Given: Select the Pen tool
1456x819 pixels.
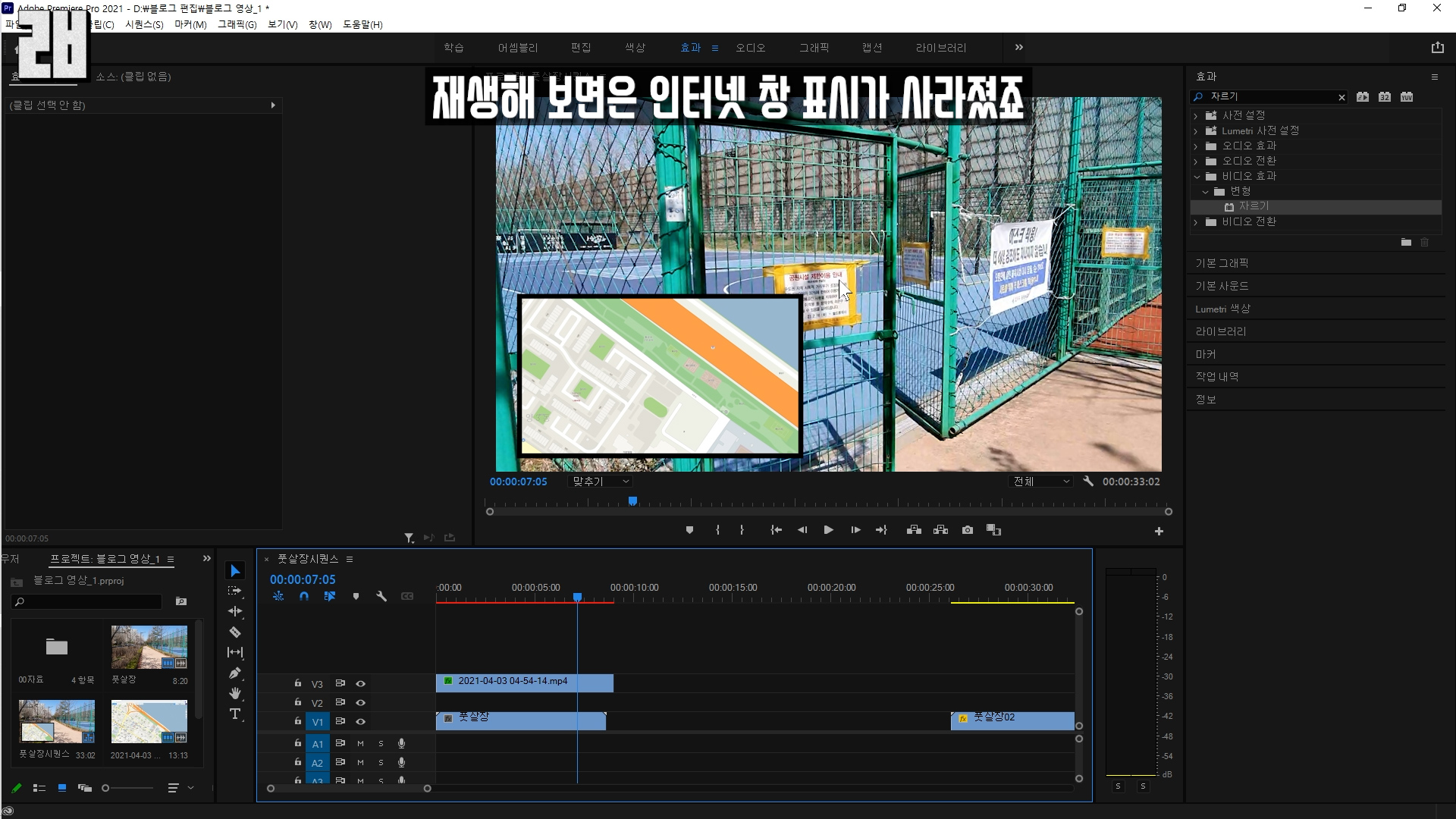Looking at the screenshot, I should (235, 673).
